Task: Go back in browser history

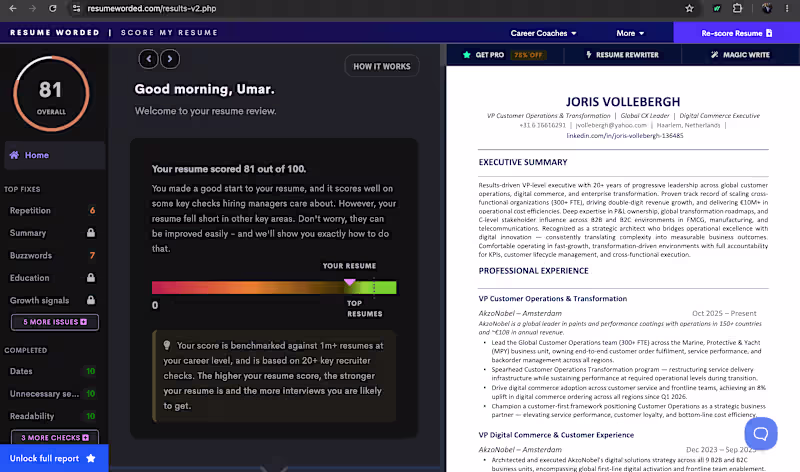Action: coord(13,8)
